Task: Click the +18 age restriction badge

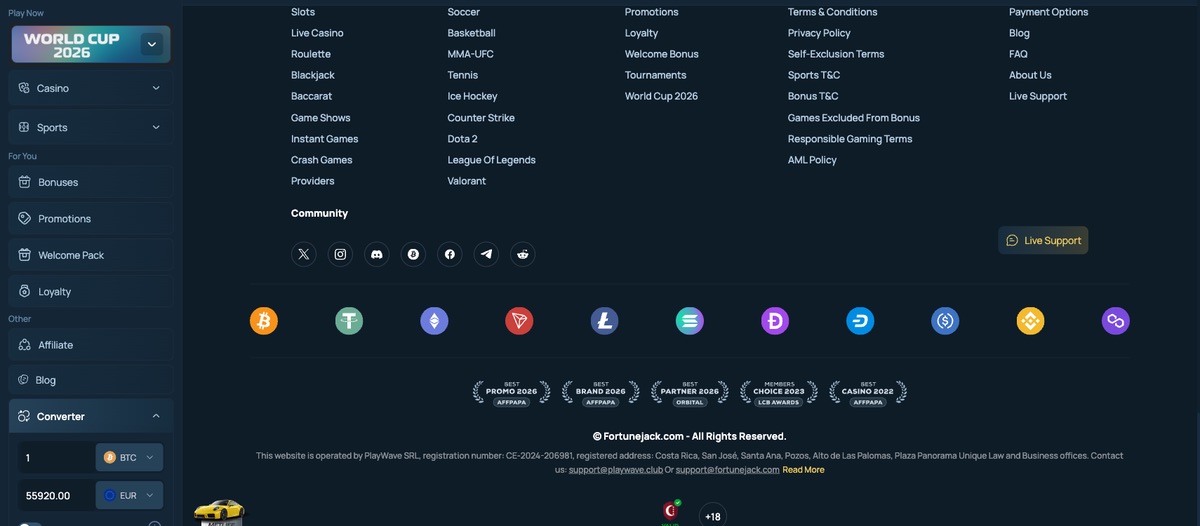Action: 712,515
